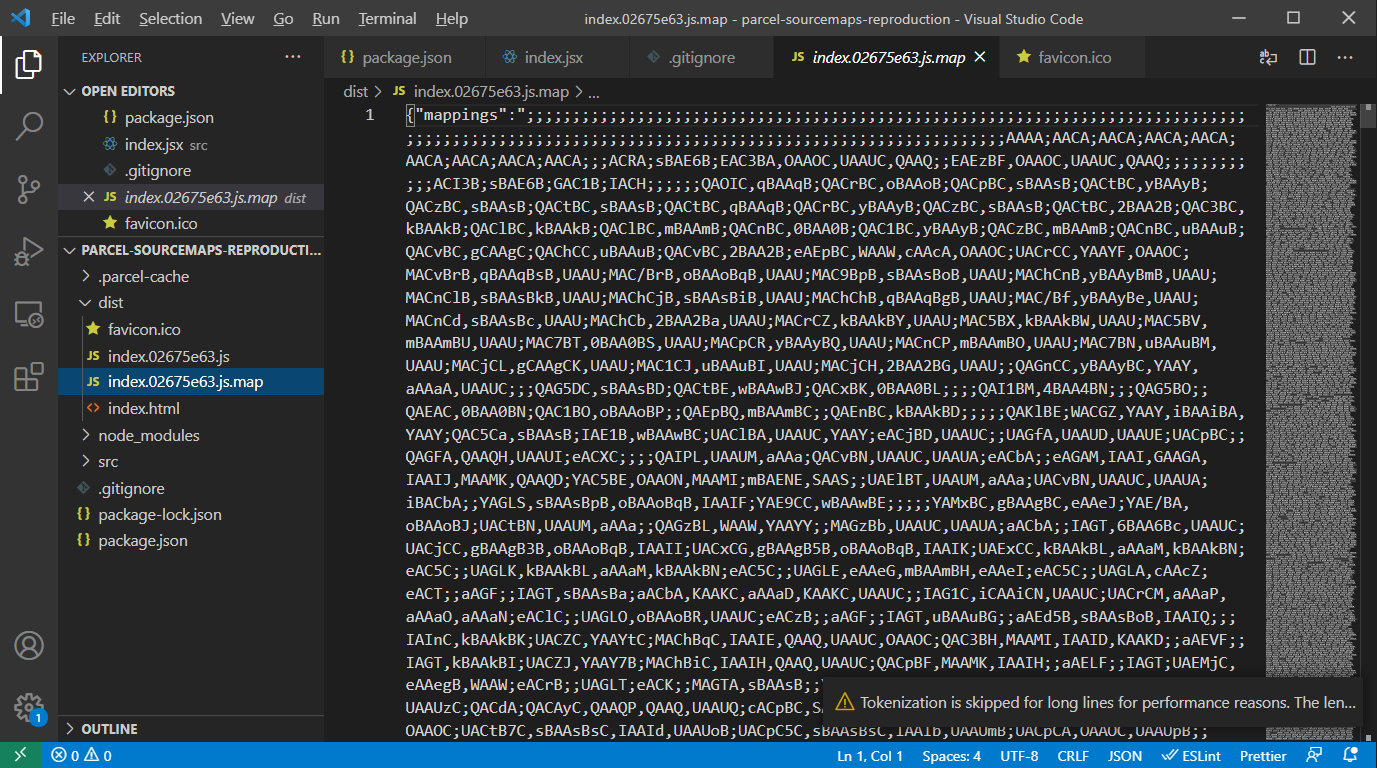1377x768 pixels.
Task: Open the Extensions view
Action: [x=29, y=376]
